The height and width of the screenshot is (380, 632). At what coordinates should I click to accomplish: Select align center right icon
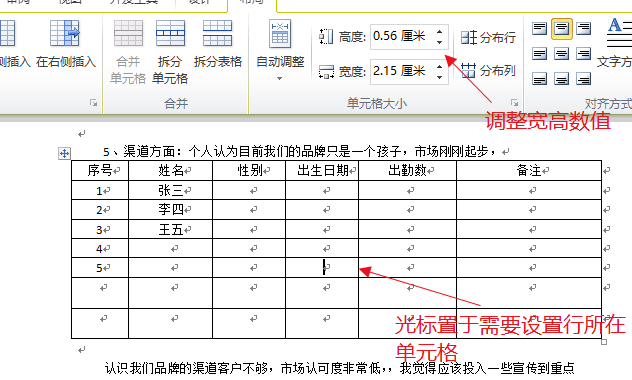pyautogui.click(x=584, y=54)
